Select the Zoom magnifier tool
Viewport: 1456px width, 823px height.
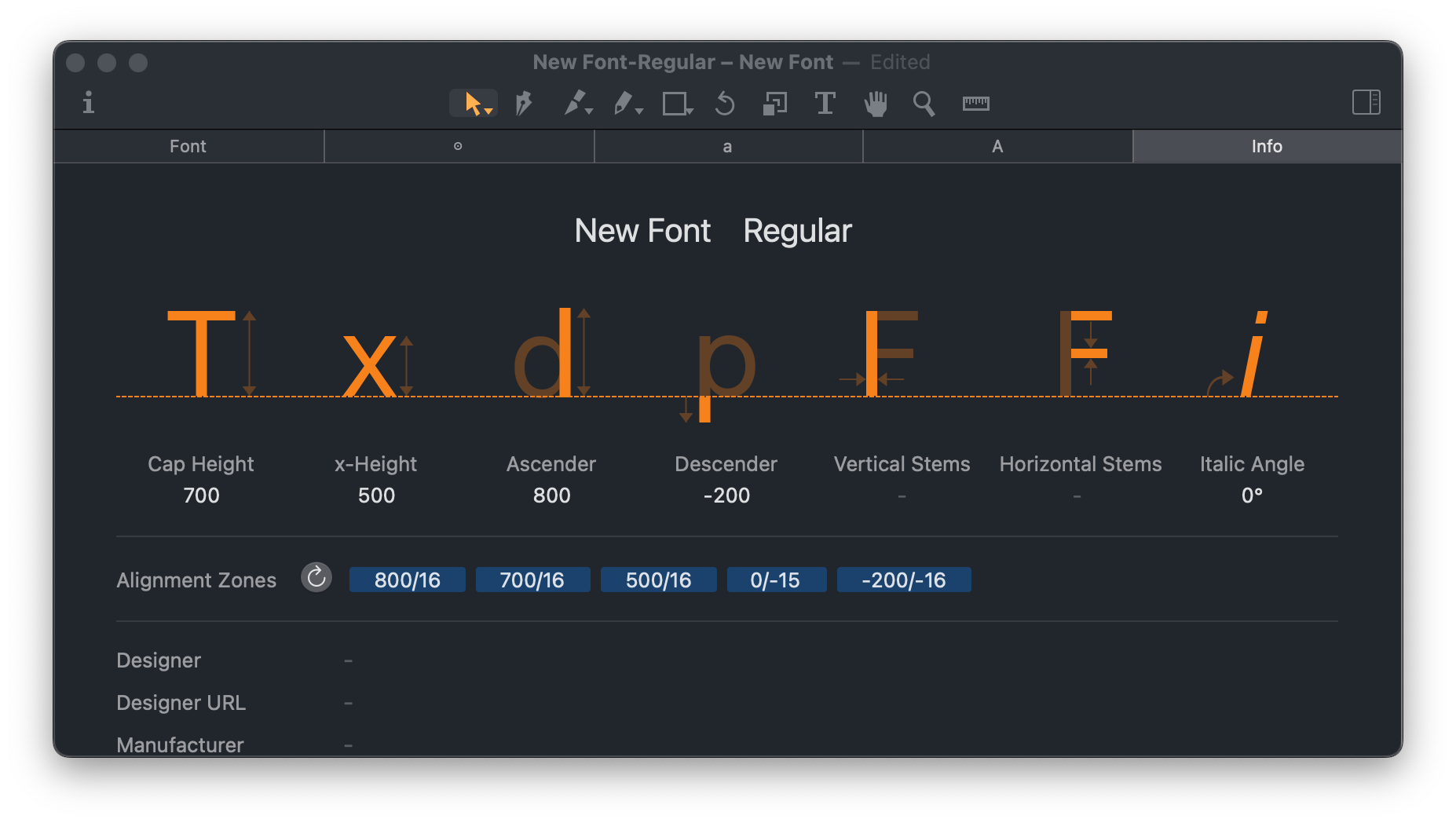tap(924, 103)
